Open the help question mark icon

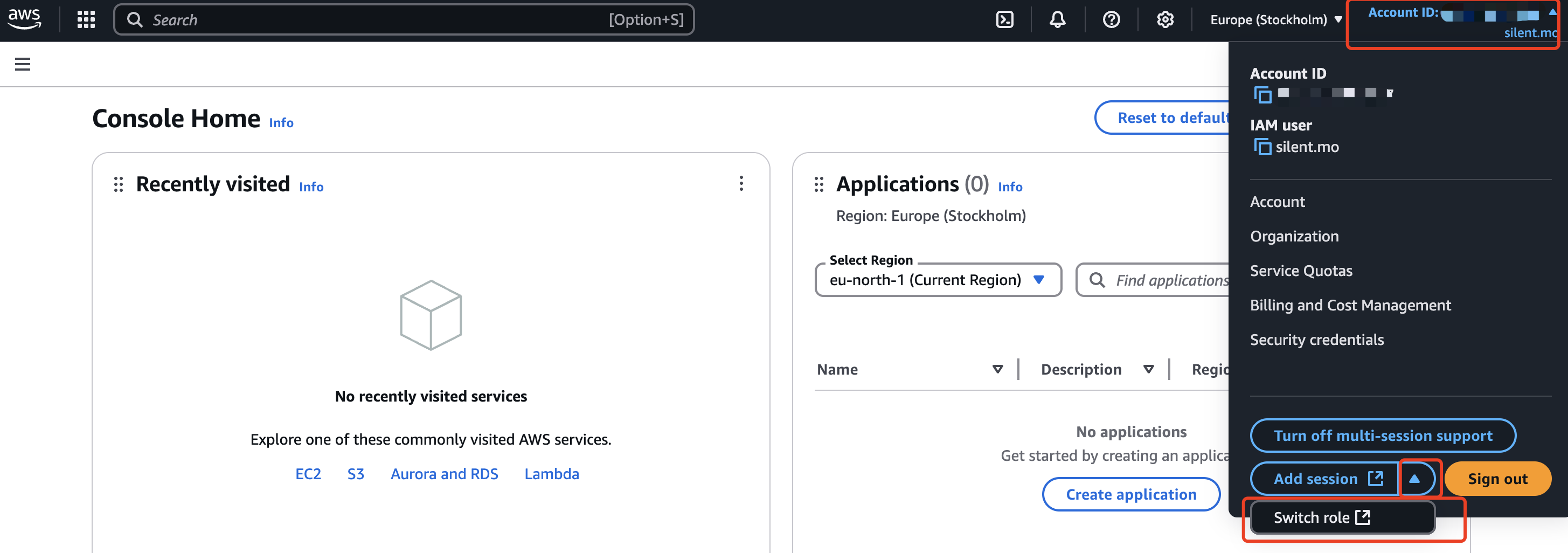[1111, 19]
